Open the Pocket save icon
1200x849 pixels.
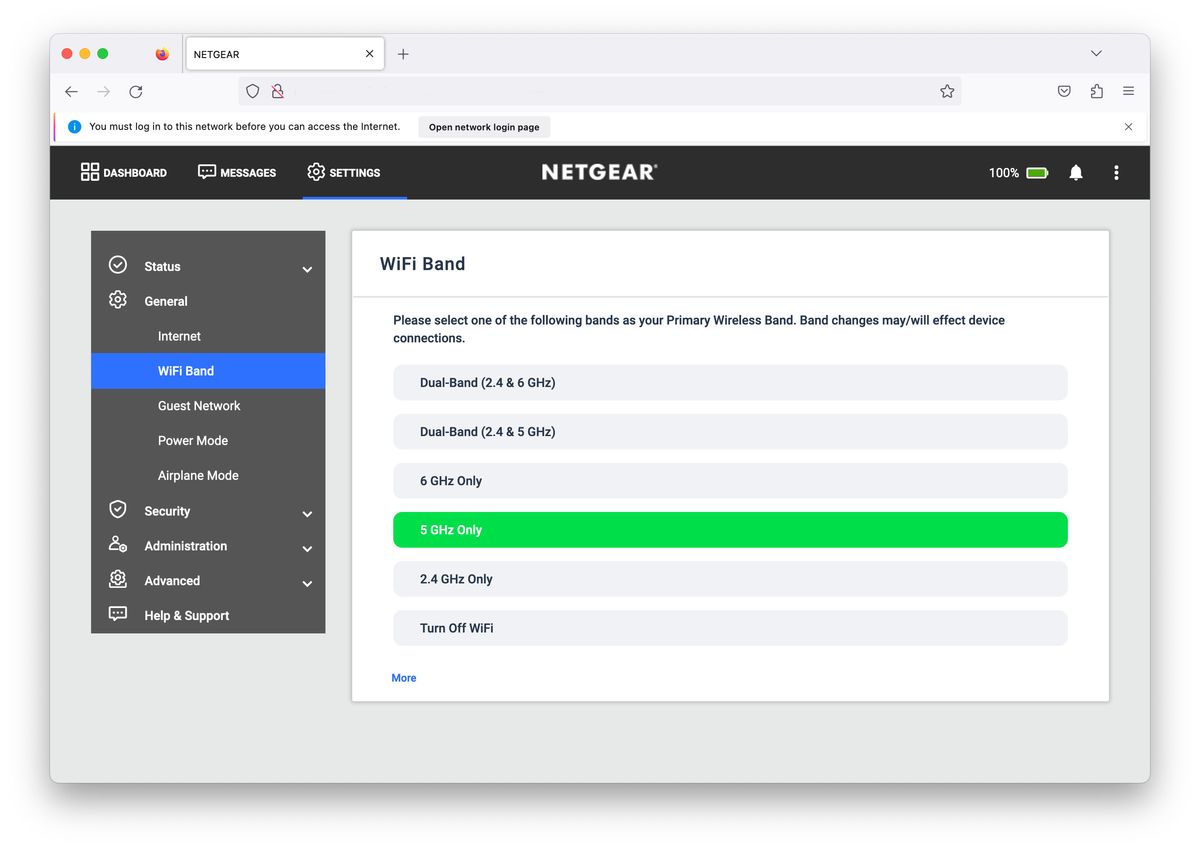1064,91
